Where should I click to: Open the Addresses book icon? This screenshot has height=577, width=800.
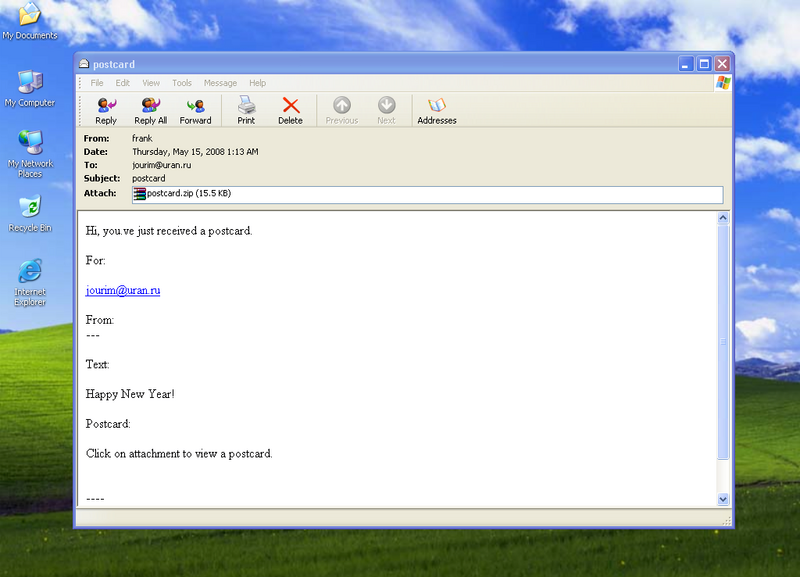437,105
